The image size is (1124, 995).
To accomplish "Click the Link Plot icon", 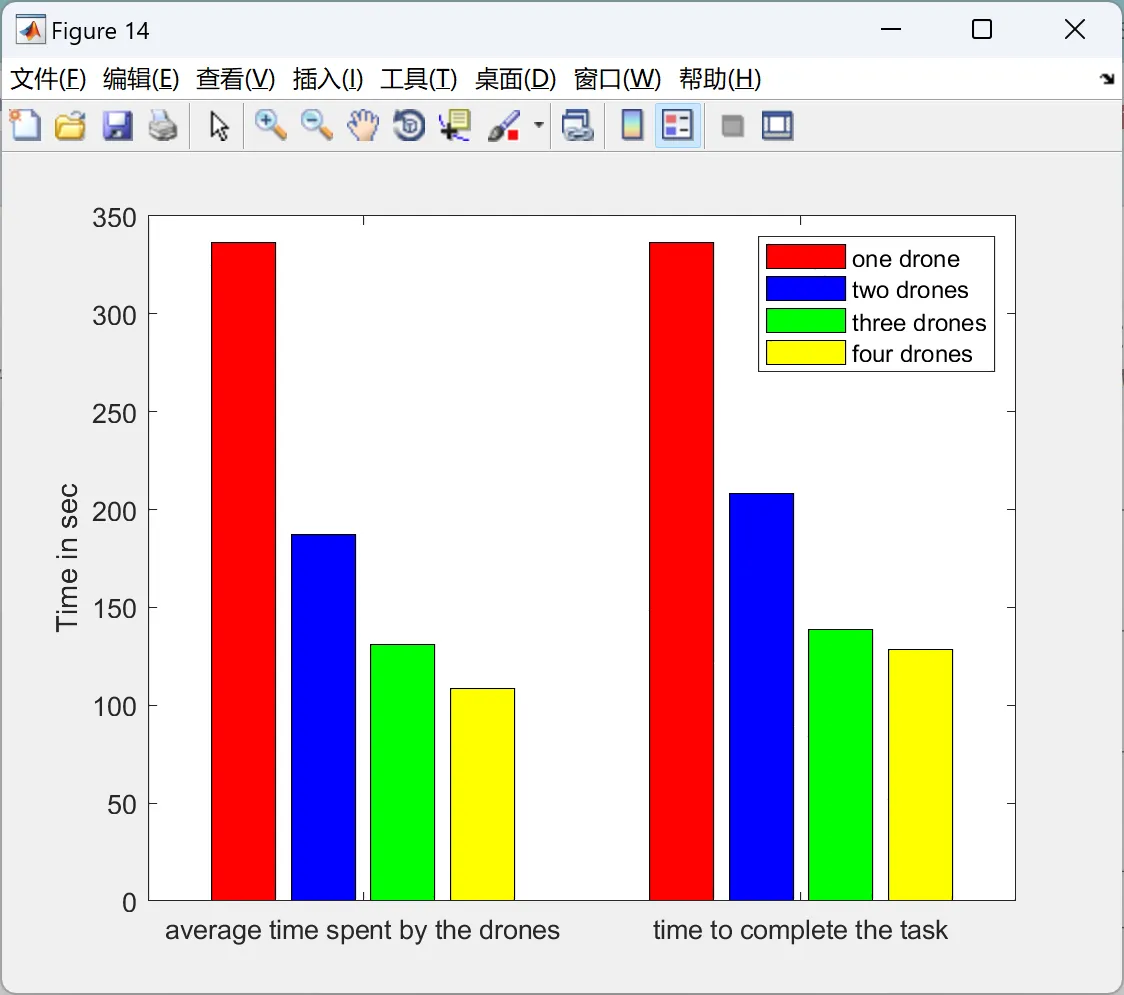I will (578, 125).
